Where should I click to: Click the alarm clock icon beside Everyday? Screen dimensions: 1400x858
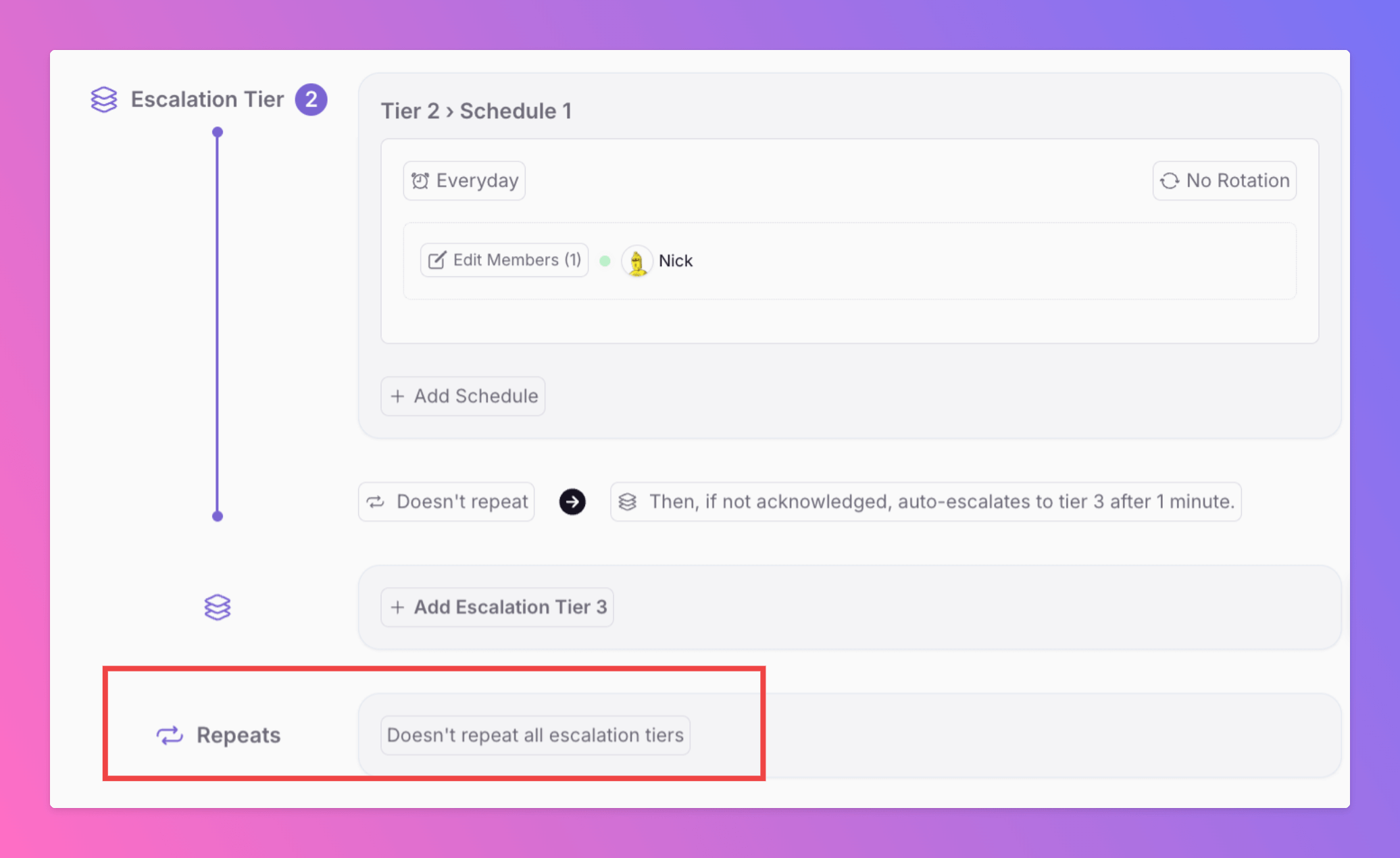tap(420, 180)
